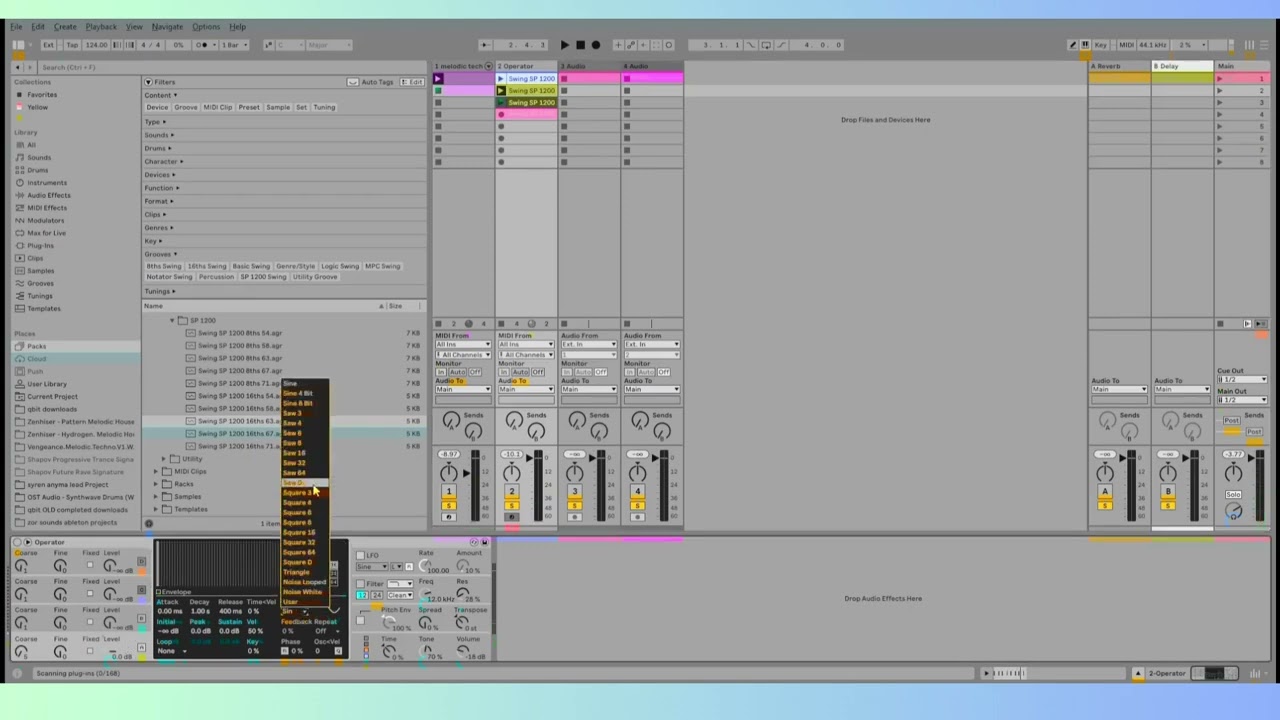
Task: Open the Navigate menu
Action: point(167,27)
